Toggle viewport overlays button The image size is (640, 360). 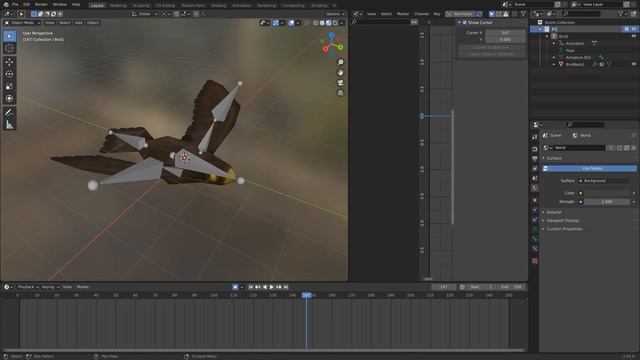(x=292, y=23)
